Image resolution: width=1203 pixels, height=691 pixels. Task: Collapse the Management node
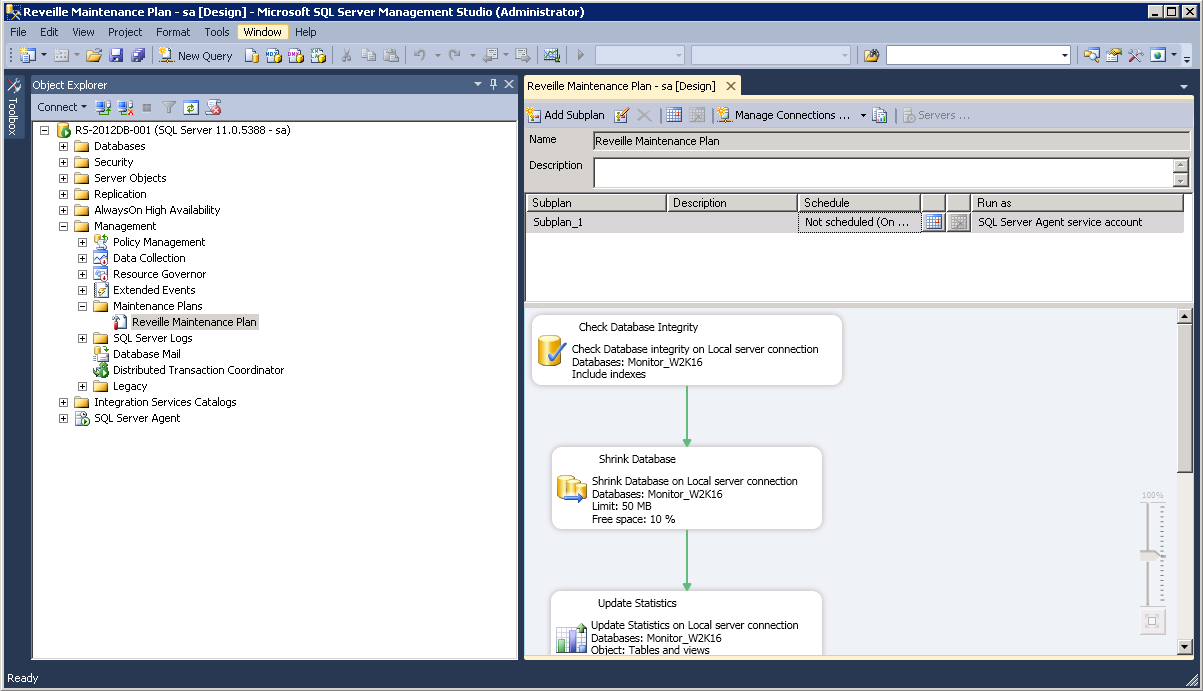click(x=63, y=226)
